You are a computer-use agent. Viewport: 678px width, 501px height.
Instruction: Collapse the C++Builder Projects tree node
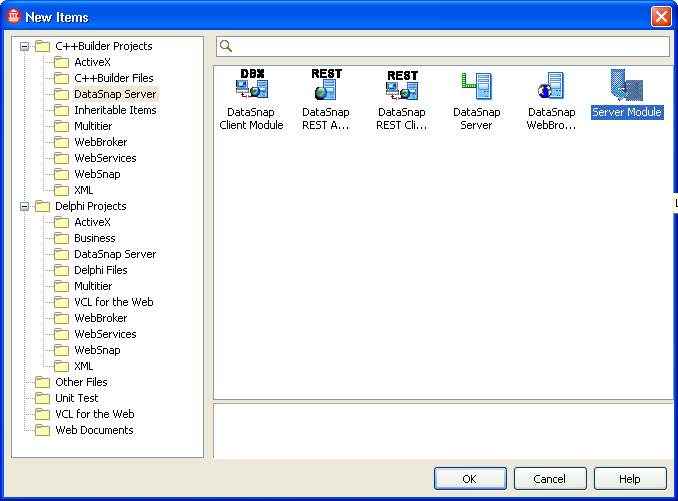coord(25,46)
